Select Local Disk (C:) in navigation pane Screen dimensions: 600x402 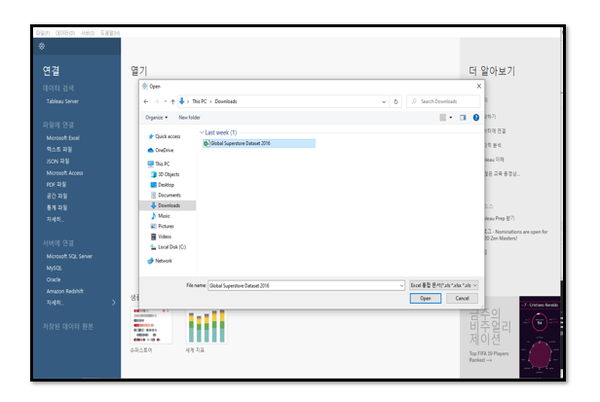168,247
